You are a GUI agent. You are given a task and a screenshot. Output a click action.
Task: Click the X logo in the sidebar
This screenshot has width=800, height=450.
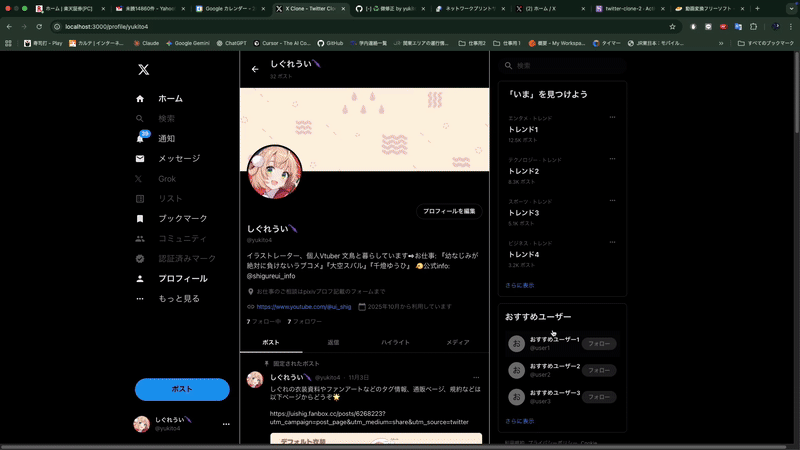point(143,69)
